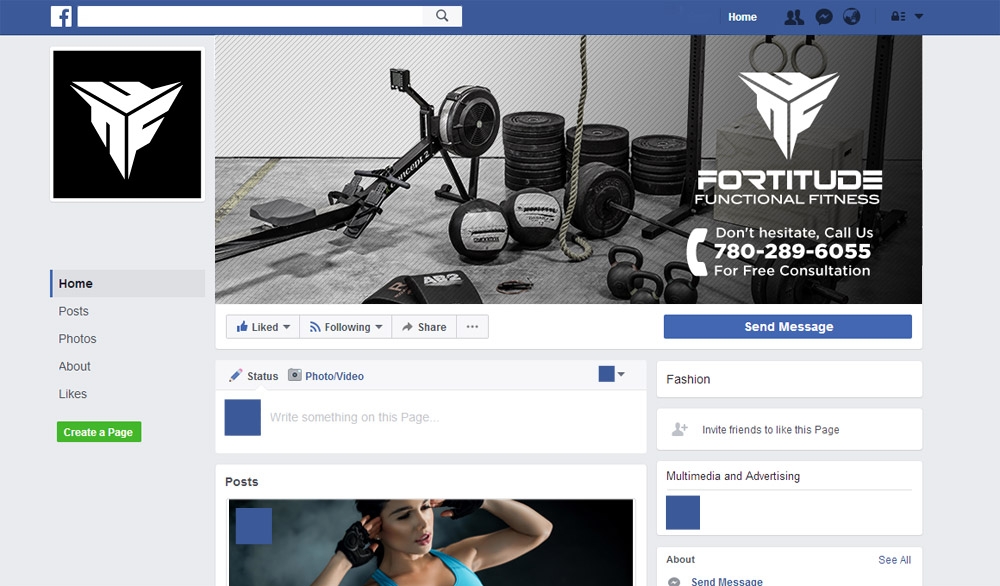
Task: Open the more options ellipsis button
Action: pyautogui.click(x=472, y=326)
